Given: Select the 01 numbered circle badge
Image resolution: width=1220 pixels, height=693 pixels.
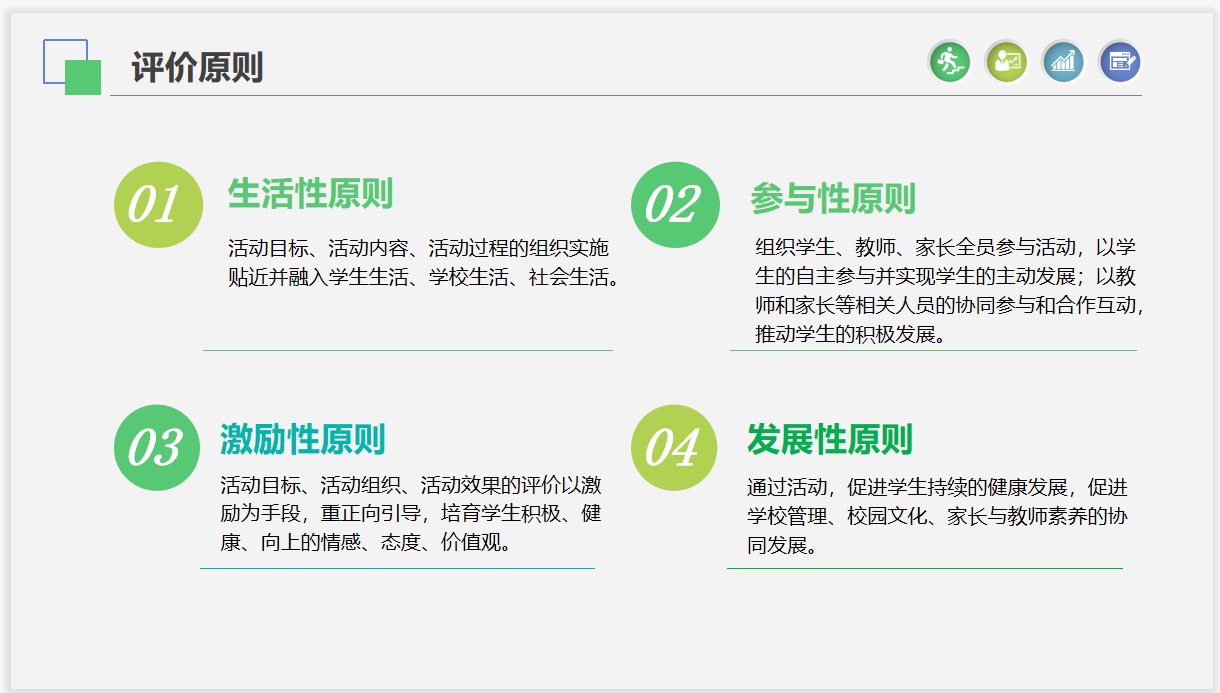Looking at the screenshot, I should [158, 205].
